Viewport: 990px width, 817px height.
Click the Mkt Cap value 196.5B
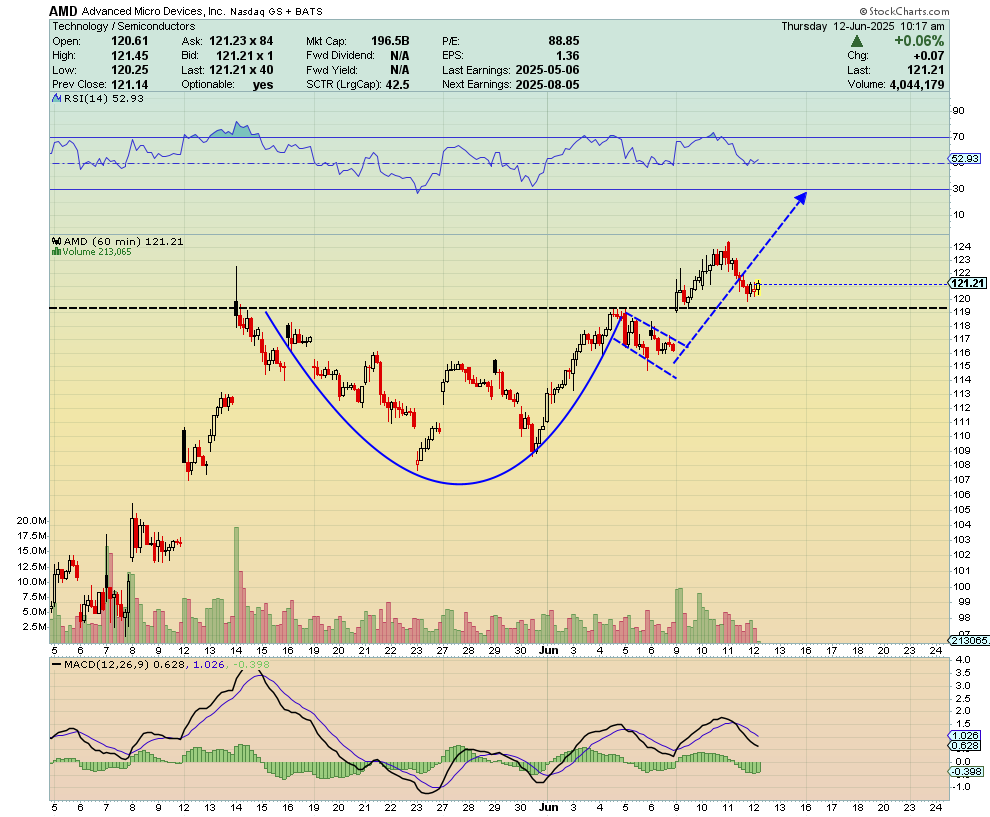(390, 41)
